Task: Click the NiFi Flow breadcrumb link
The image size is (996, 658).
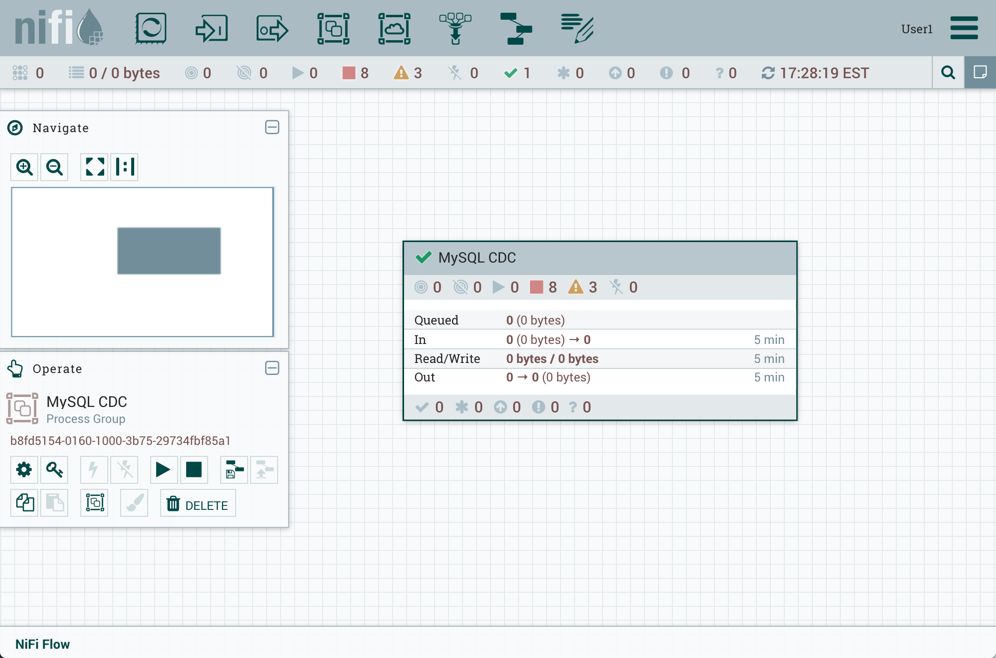Action: pos(43,644)
